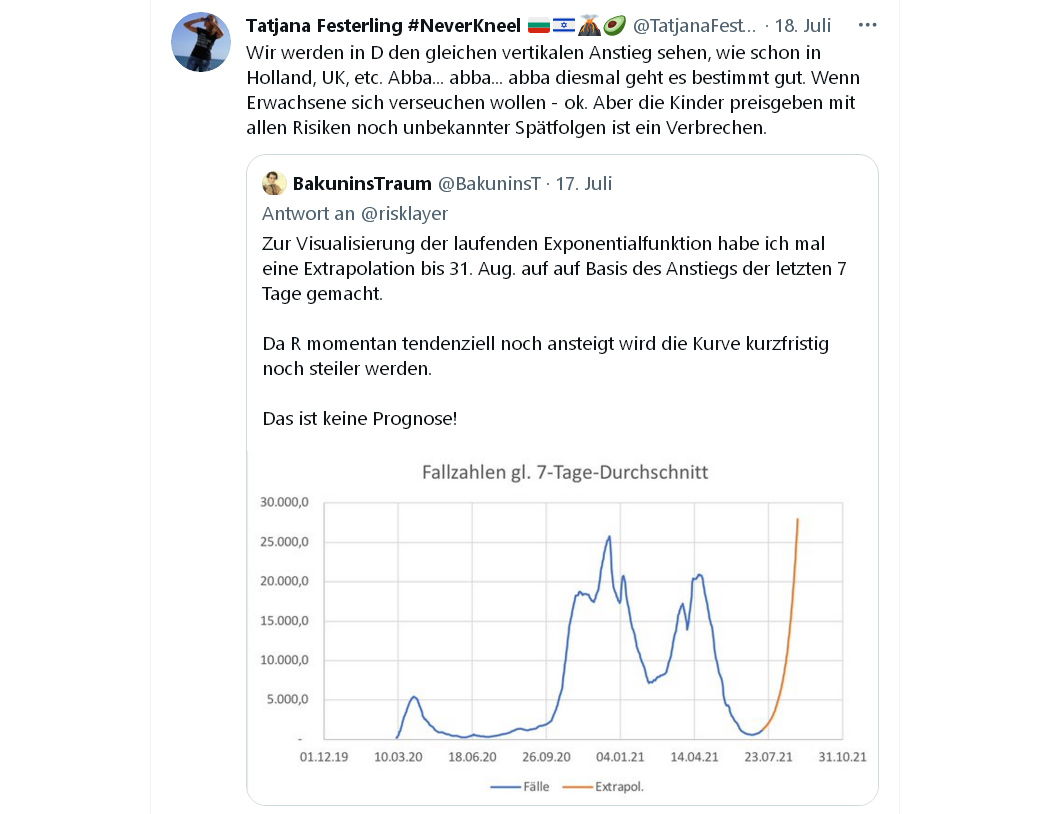
Task: Click the @BakuninsT handle
Action: (489, 183)
